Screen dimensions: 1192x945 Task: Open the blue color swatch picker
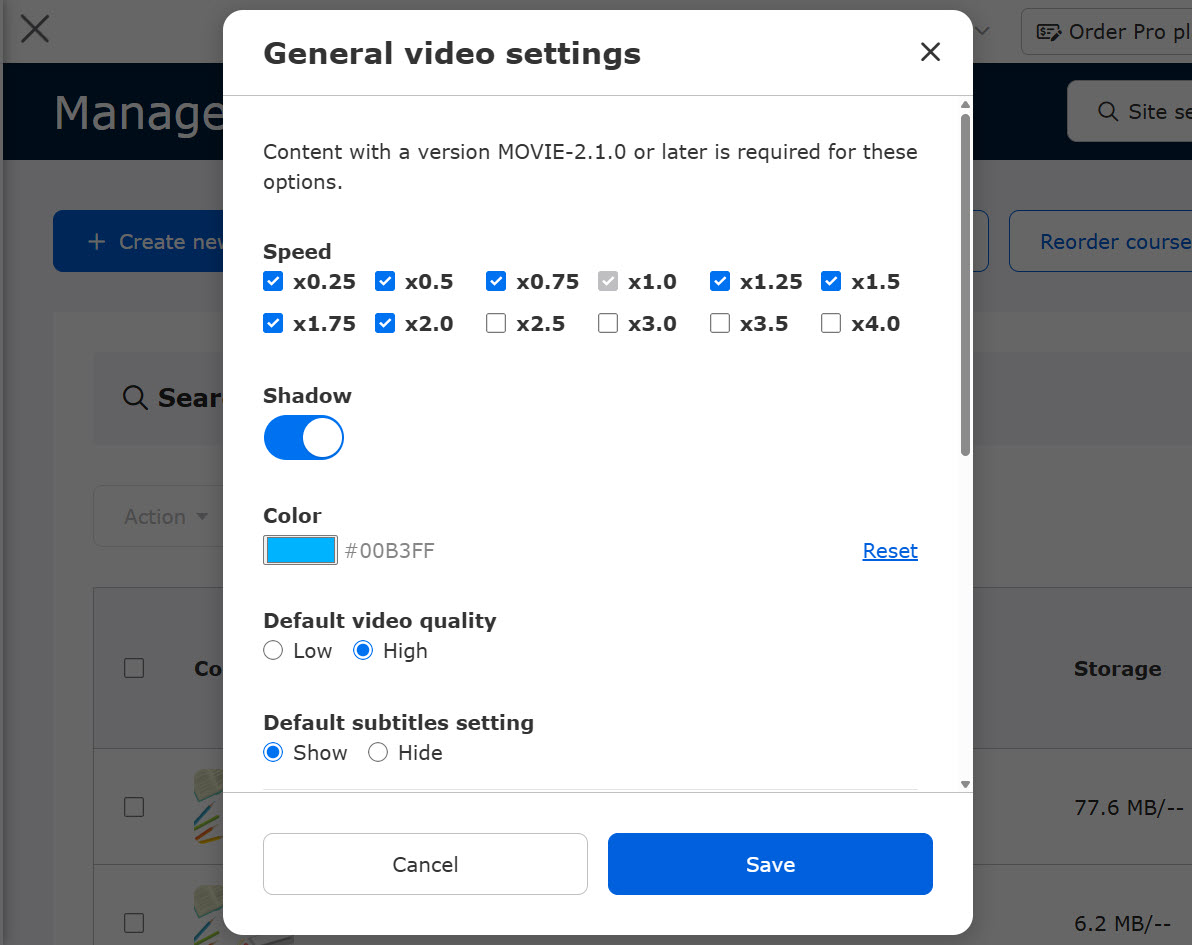point(300,550)
